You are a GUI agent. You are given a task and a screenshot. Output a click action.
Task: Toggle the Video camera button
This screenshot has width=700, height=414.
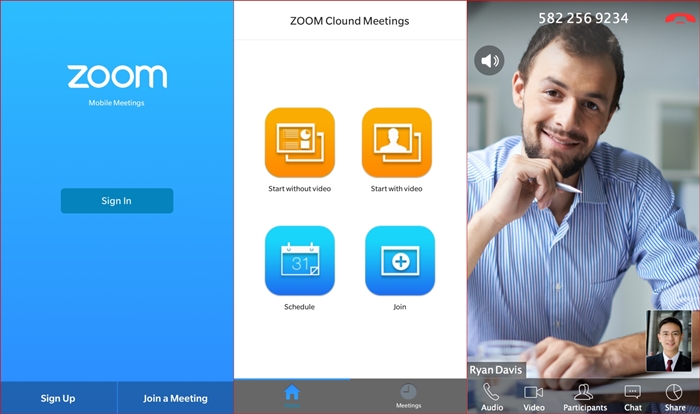point(533,397)
